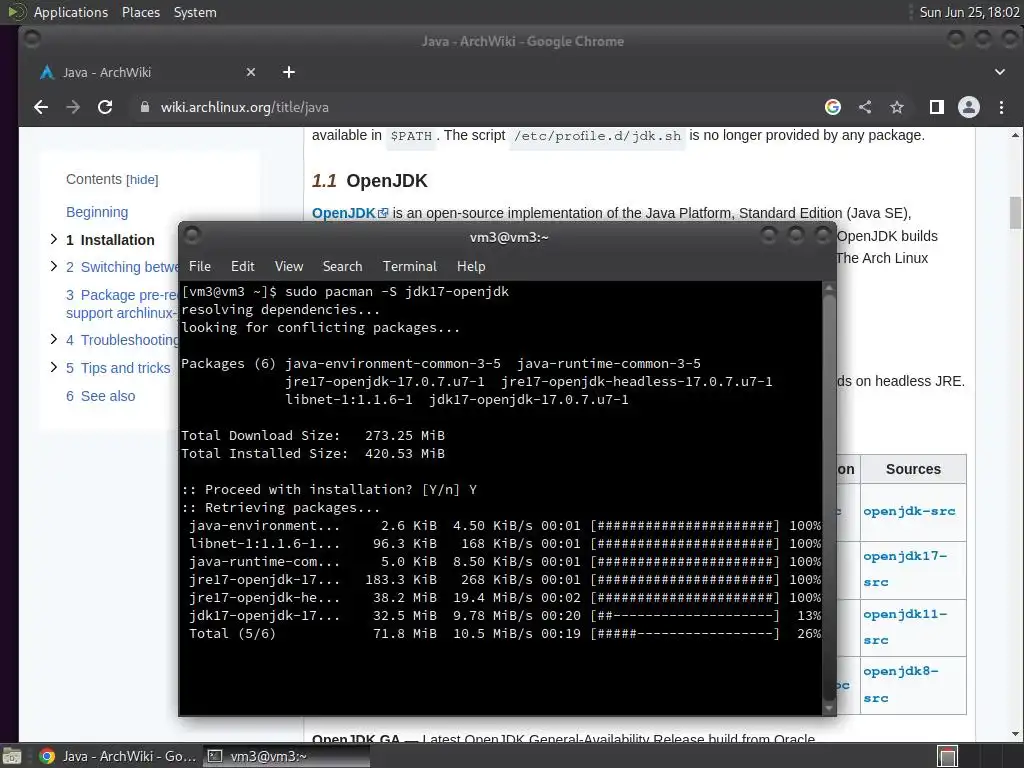Bookmark the page with star icon
Image resolution: width=1024 pixels, height=768 pixels.
[x=897, y=107]
